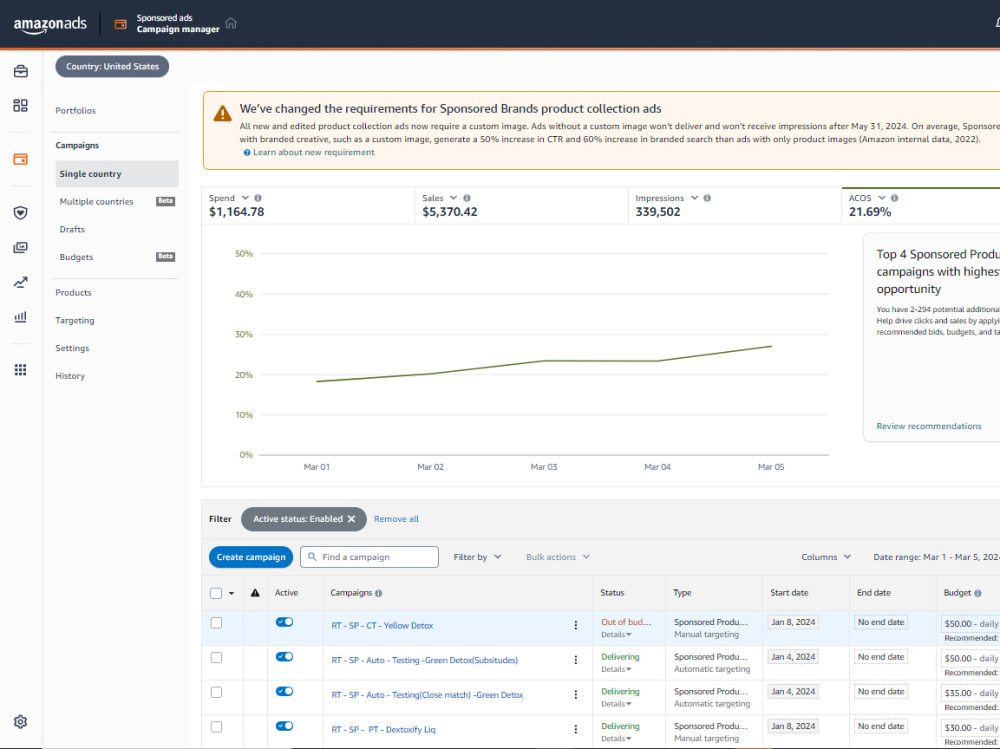The width and height of the screenshot is (1000, 749).
Task: Click the Sponsored ads wallet icon in header
Action: (120, 24)
